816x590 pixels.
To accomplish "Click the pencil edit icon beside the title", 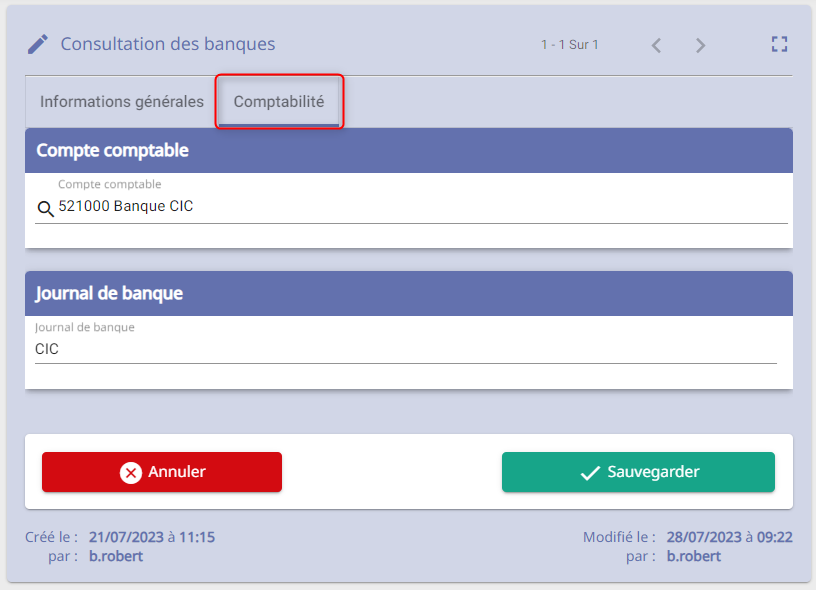I will [38, 44].
